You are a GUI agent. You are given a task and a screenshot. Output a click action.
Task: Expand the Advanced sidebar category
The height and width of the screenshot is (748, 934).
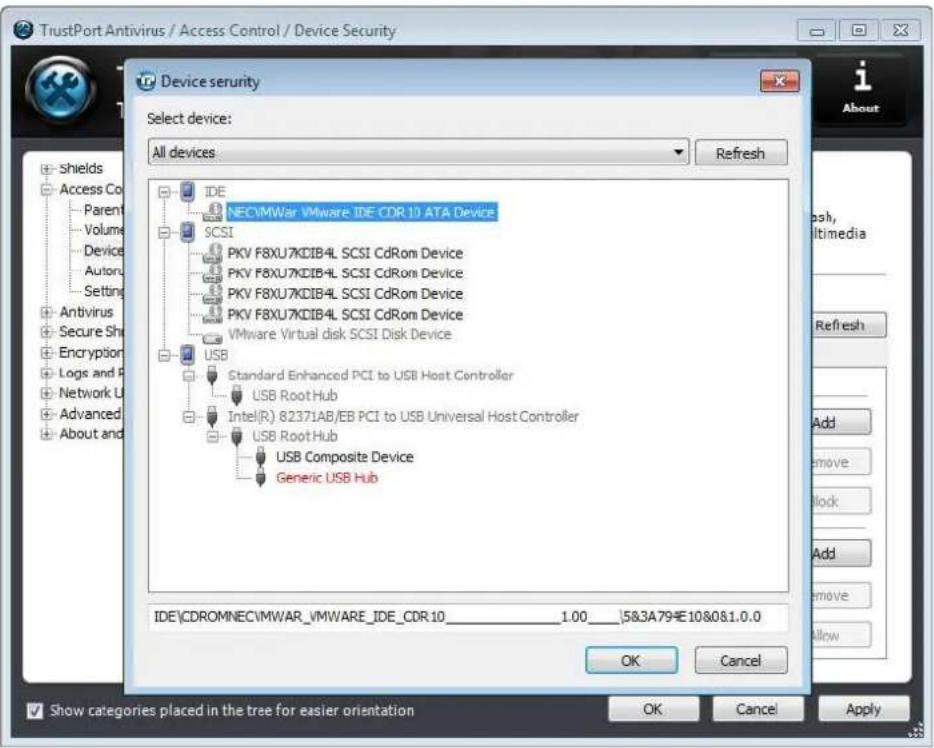(x=46, y=414)
